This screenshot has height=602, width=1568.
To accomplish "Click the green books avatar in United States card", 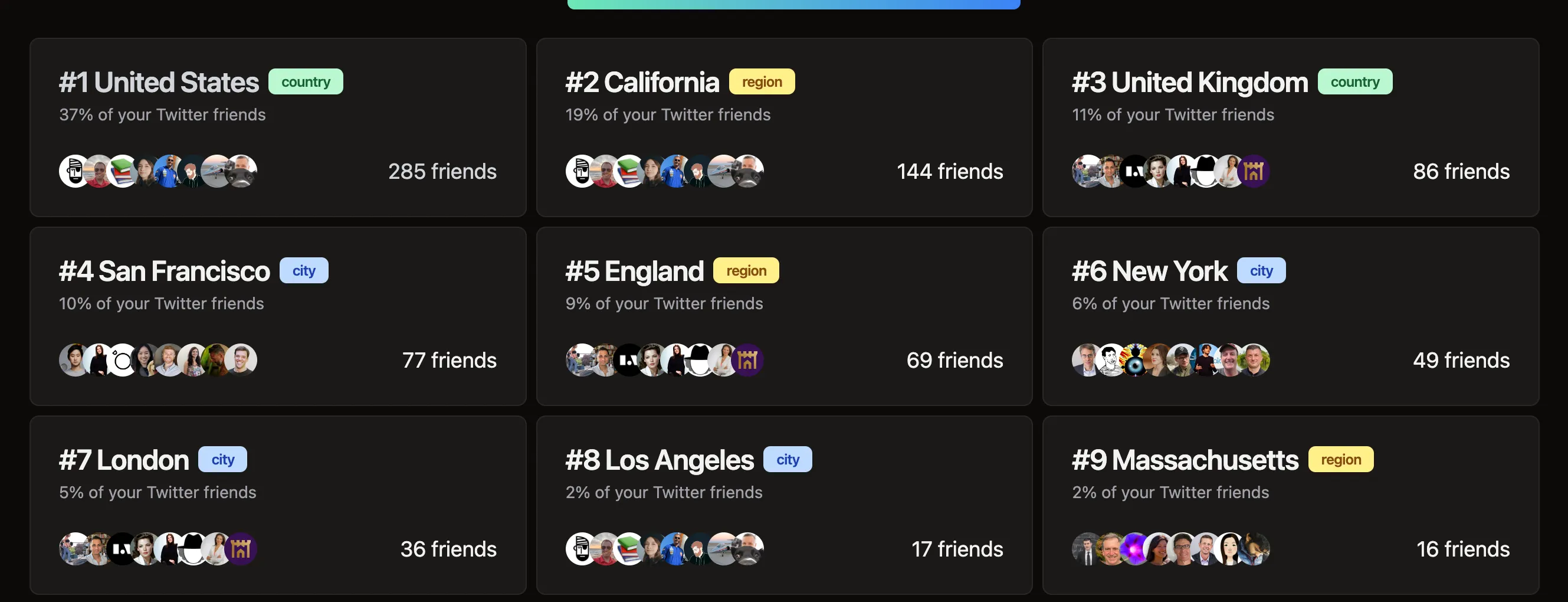I will 123,172.
